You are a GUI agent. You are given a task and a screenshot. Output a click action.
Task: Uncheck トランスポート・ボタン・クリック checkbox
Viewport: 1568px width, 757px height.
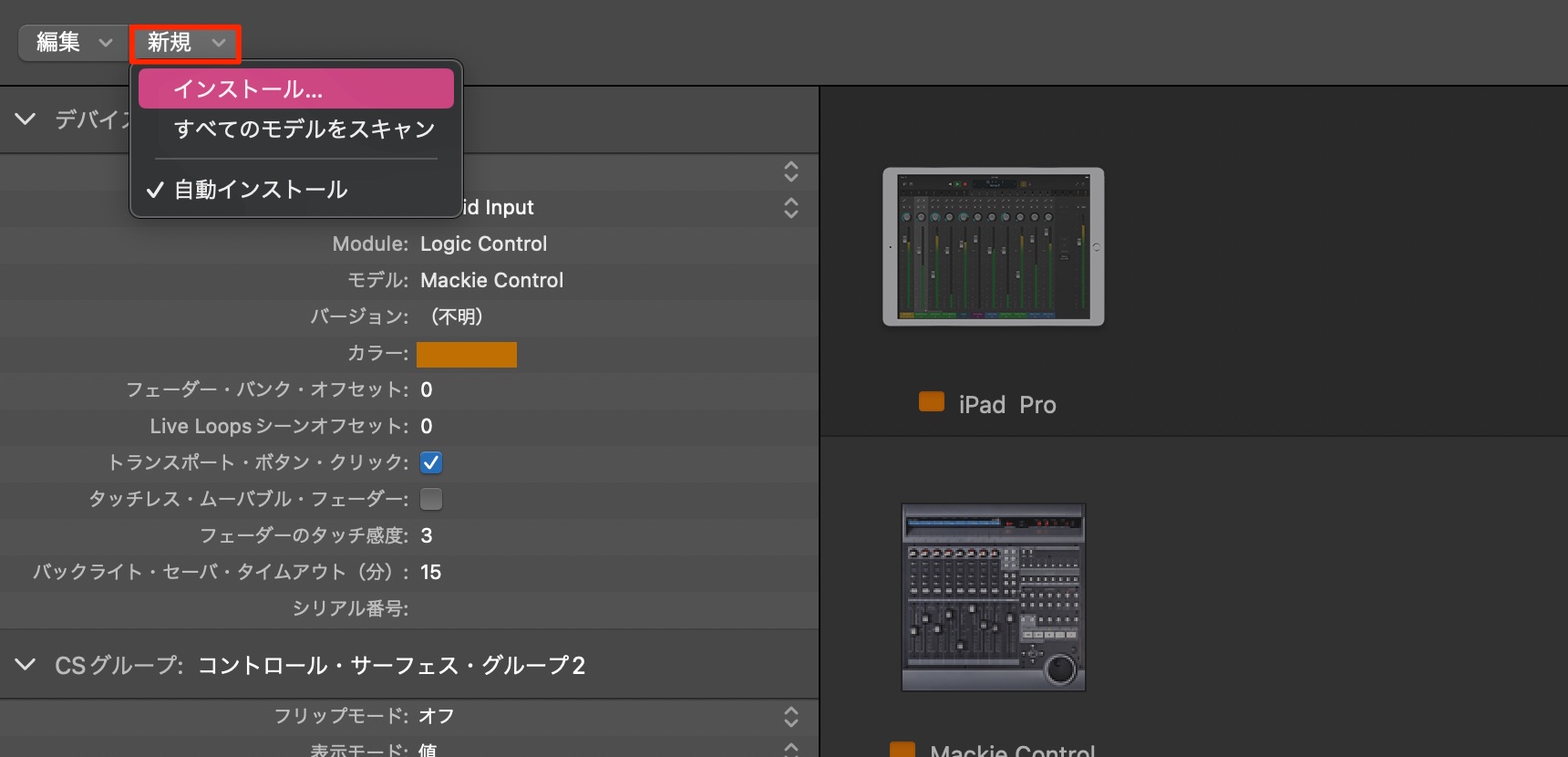[x=431, y=462]
